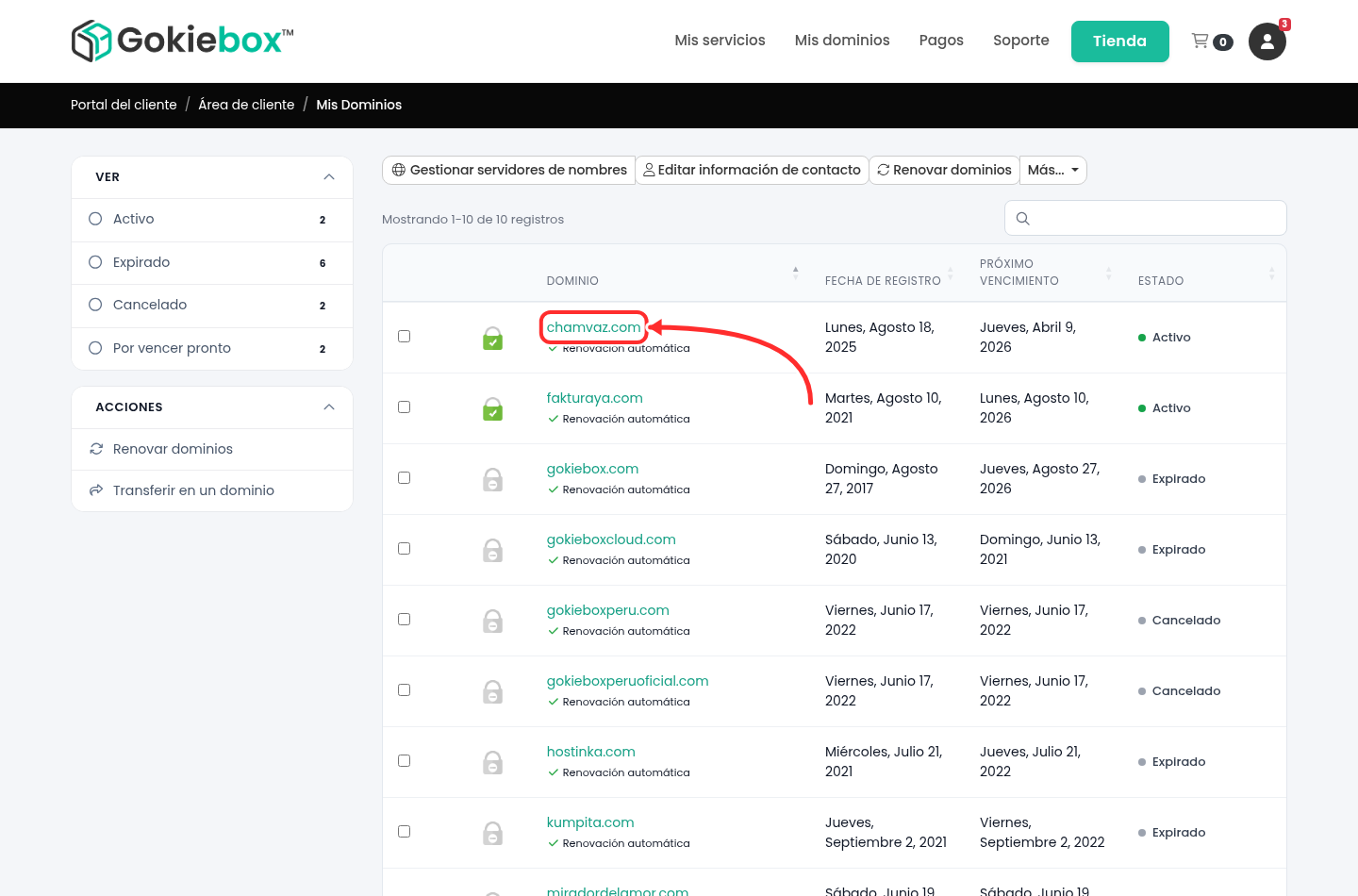Open the gokieboxperu.com domain link
The image size is (1358, 896).
pos(608,610)
